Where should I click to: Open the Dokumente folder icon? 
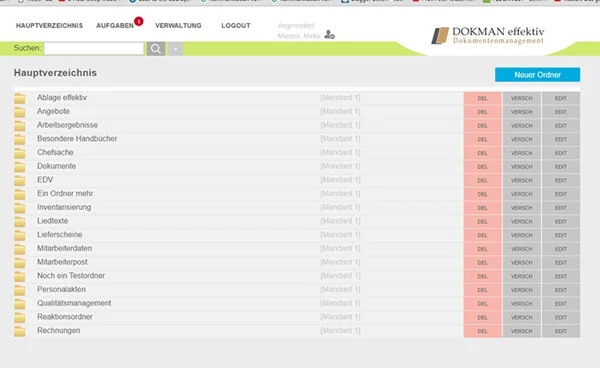point(20,167)
